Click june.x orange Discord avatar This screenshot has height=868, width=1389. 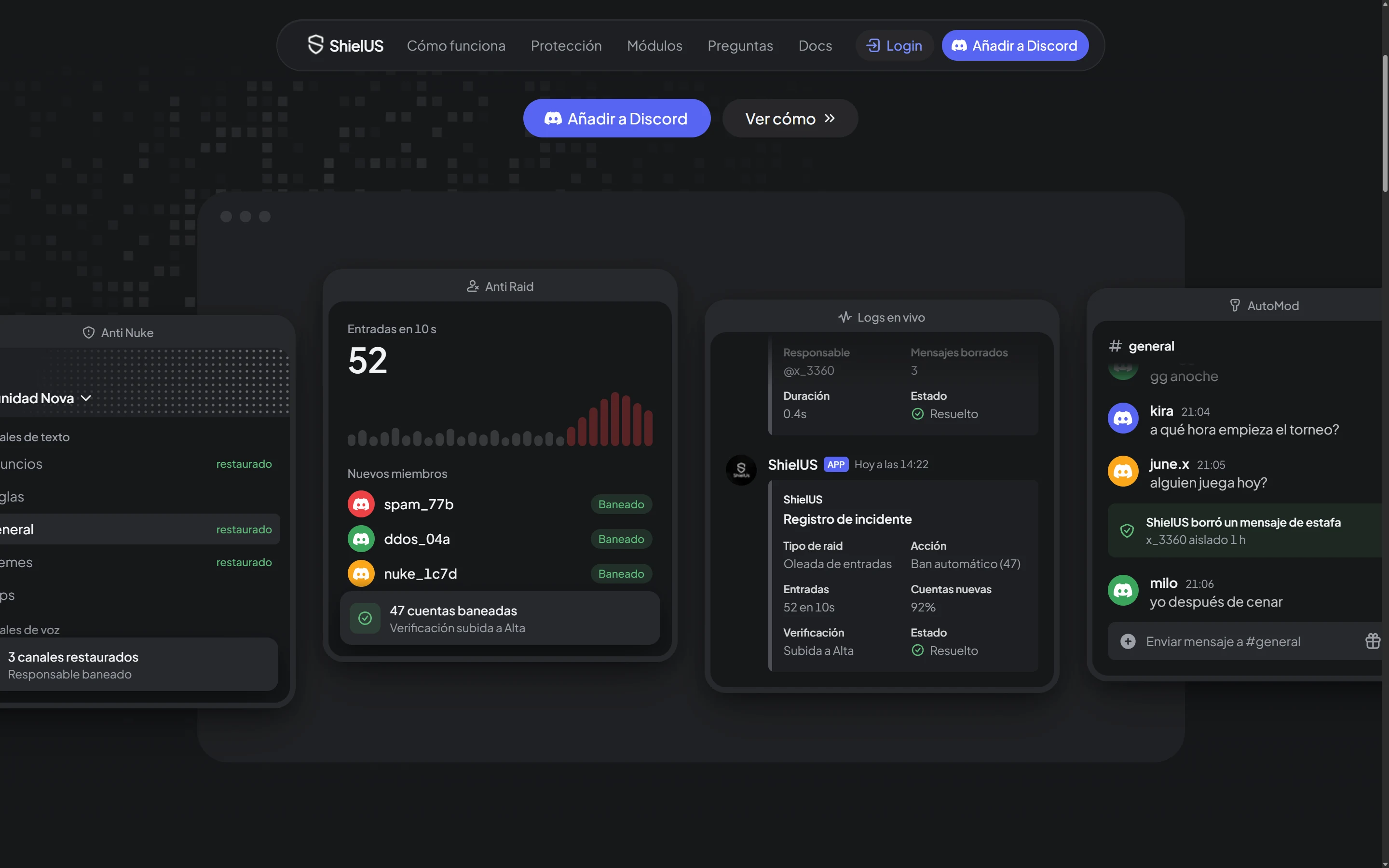pos(1123,471)
